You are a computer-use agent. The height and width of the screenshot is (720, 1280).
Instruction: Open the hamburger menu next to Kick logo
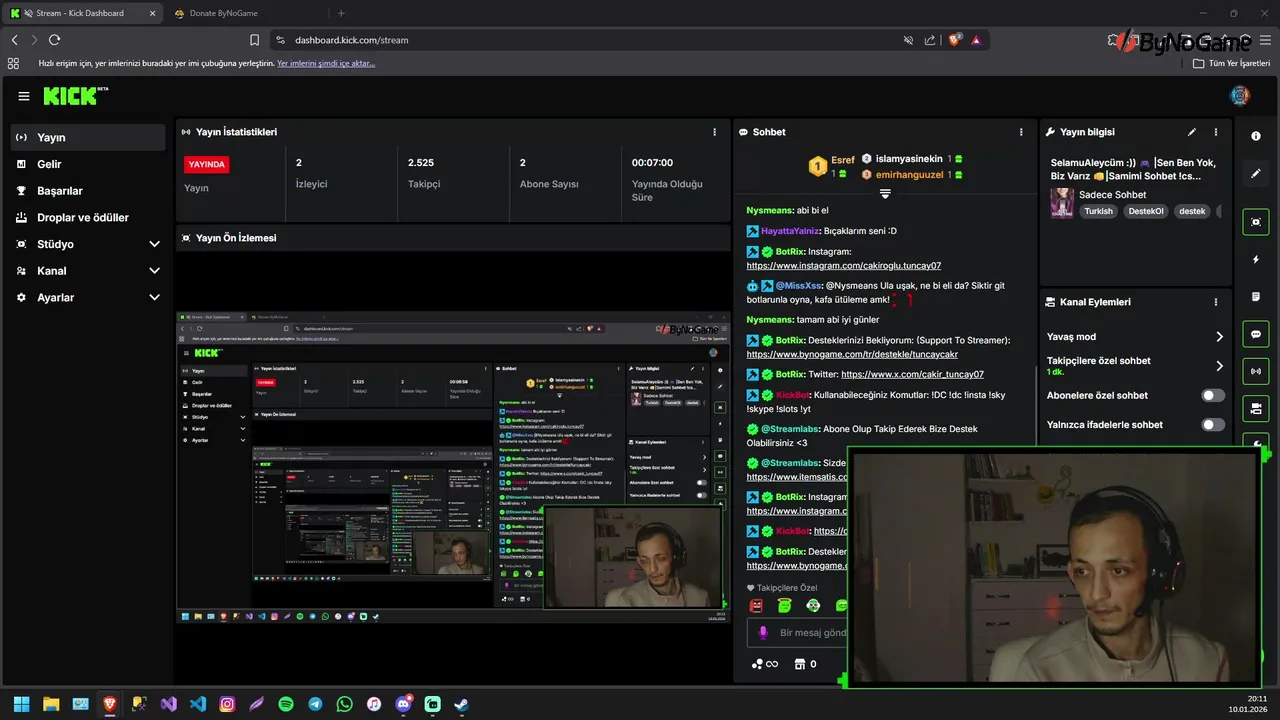click(x=24, y=96)
